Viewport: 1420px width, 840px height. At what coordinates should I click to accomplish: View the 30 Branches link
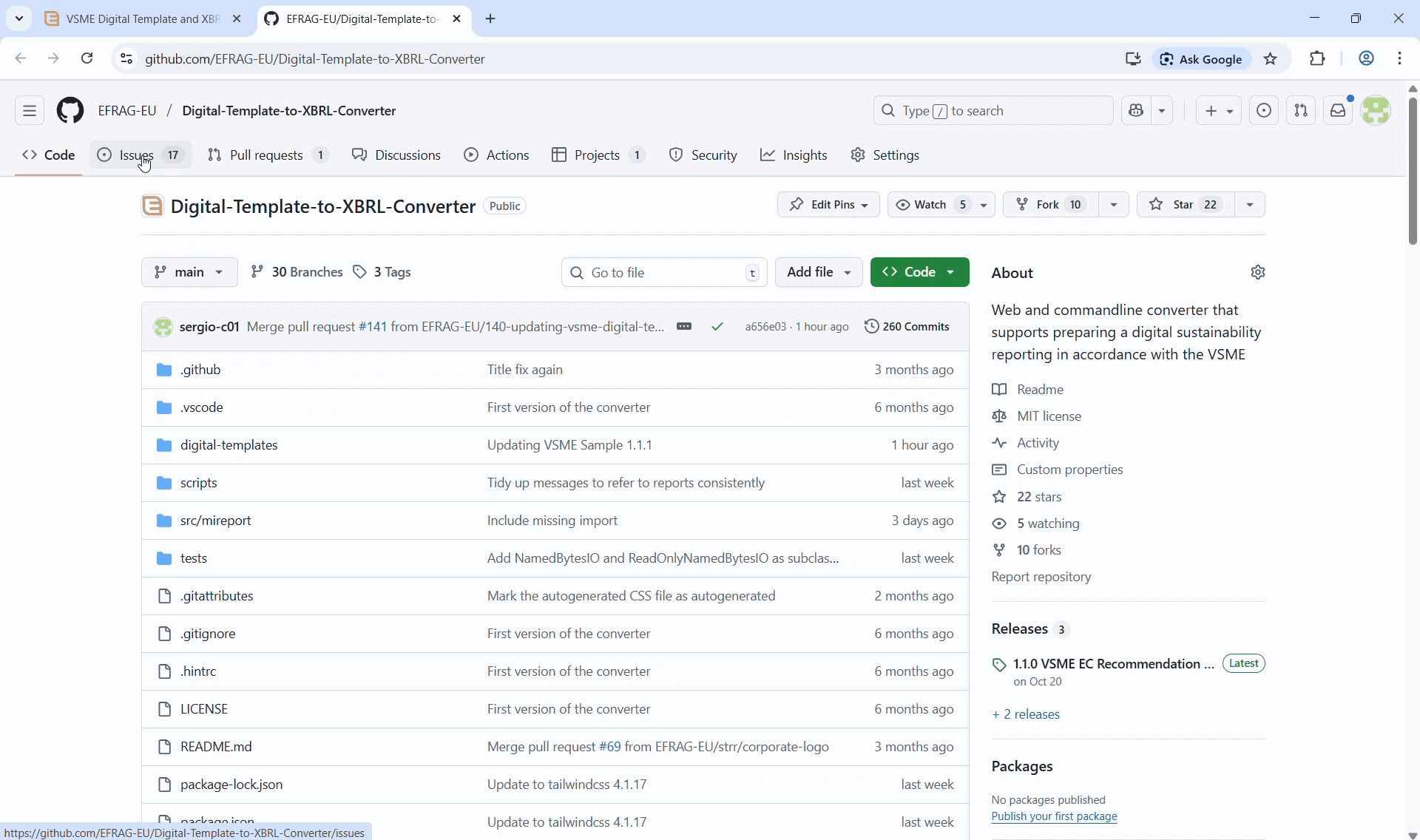[297, 273]
